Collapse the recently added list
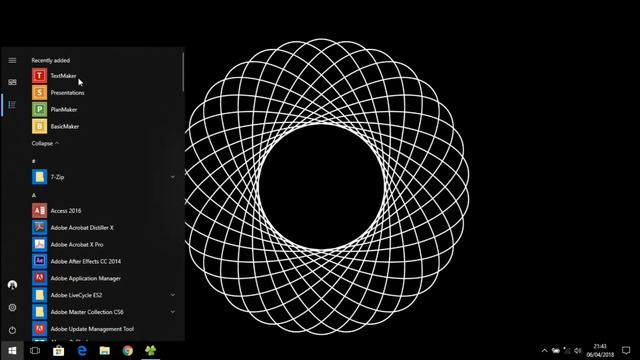The width and height of the screenshot is (640, 360). (x=45, y=143)
